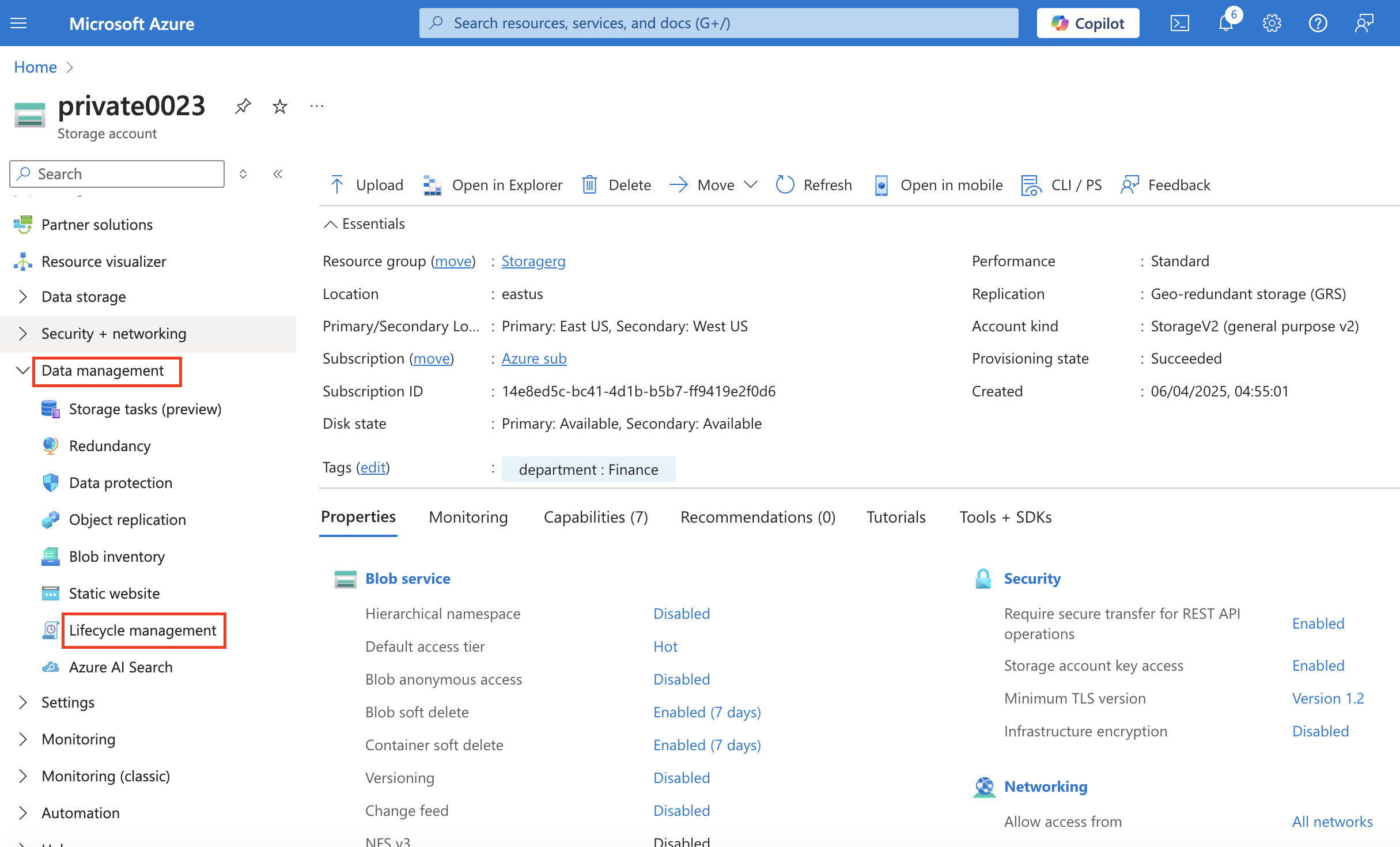
Task: Refresh the storage account overview
Action: [813, 185]
